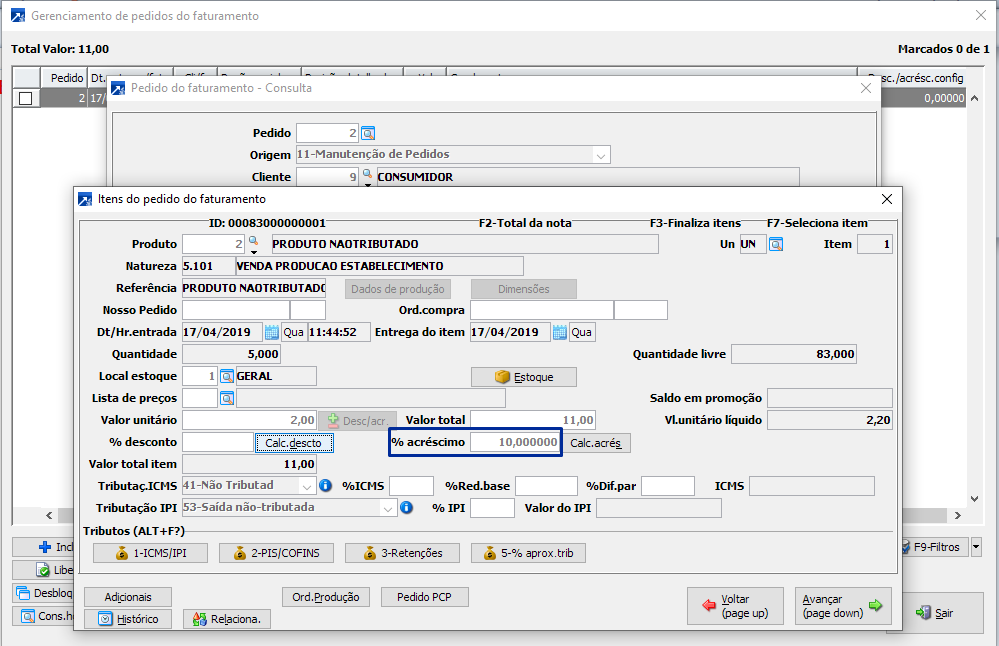Open Adicionais button

pos(127,597)
